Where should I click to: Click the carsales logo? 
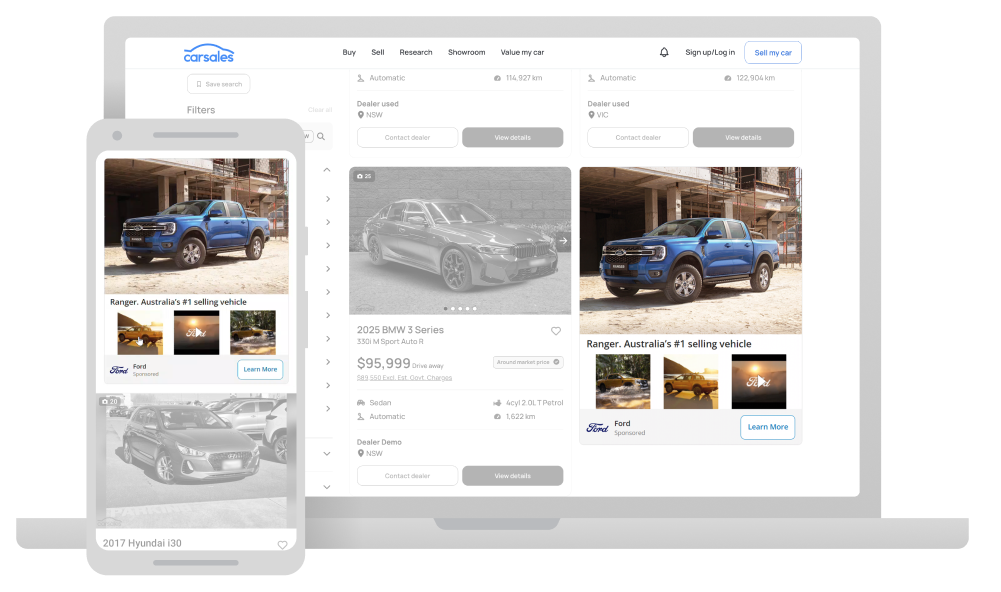pyautogui.click(x=209, y=53)
